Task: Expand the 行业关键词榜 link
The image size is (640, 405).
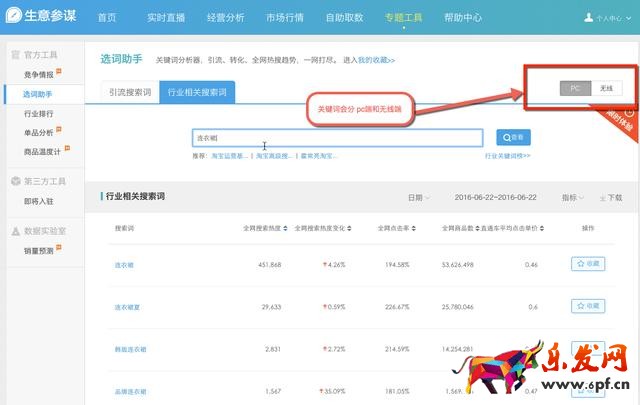Action: click(x=507, y=156)
